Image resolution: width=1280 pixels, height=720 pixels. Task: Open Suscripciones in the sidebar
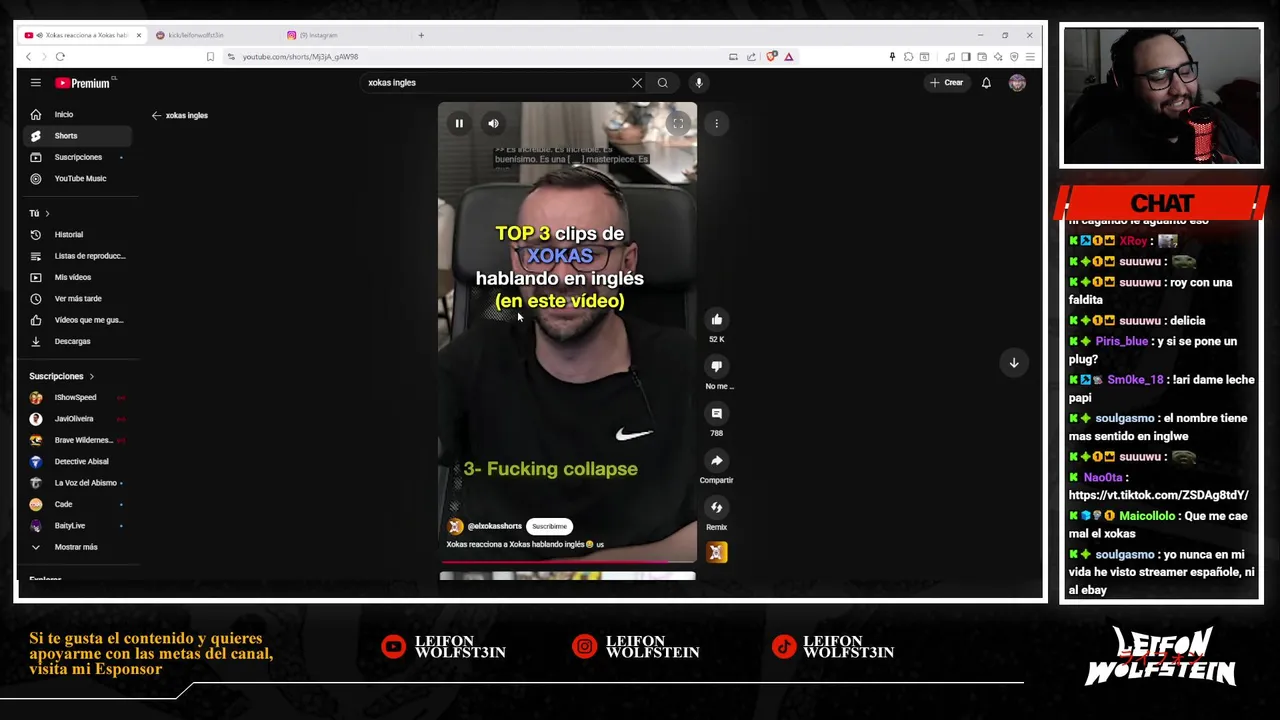point(78,157)
